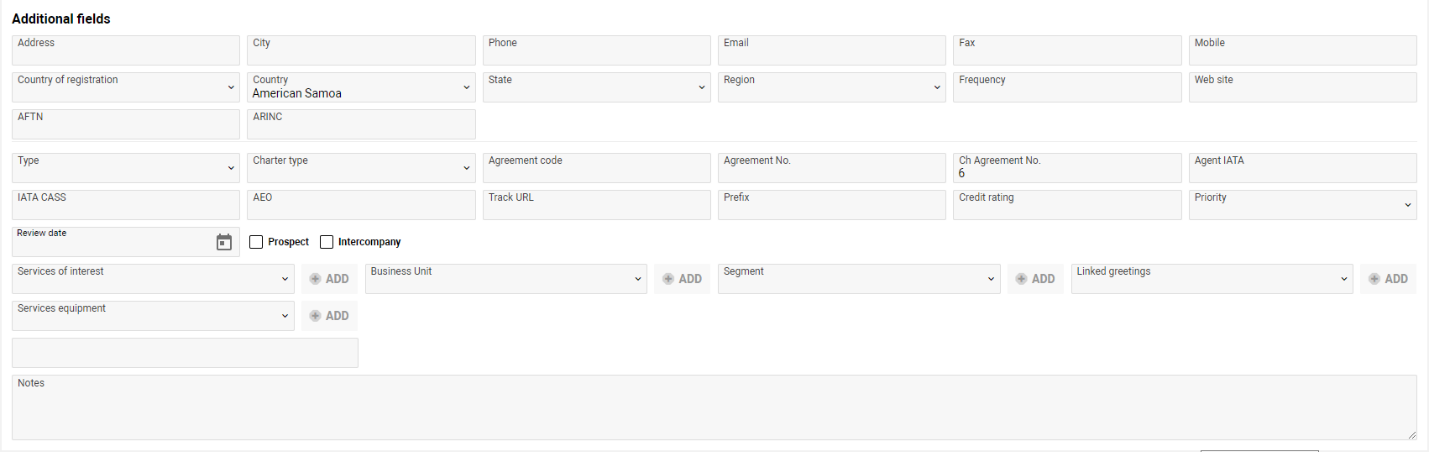1429x452 pixels.
Task: Enable the Prospect checkbox
Action: point(256,242)
